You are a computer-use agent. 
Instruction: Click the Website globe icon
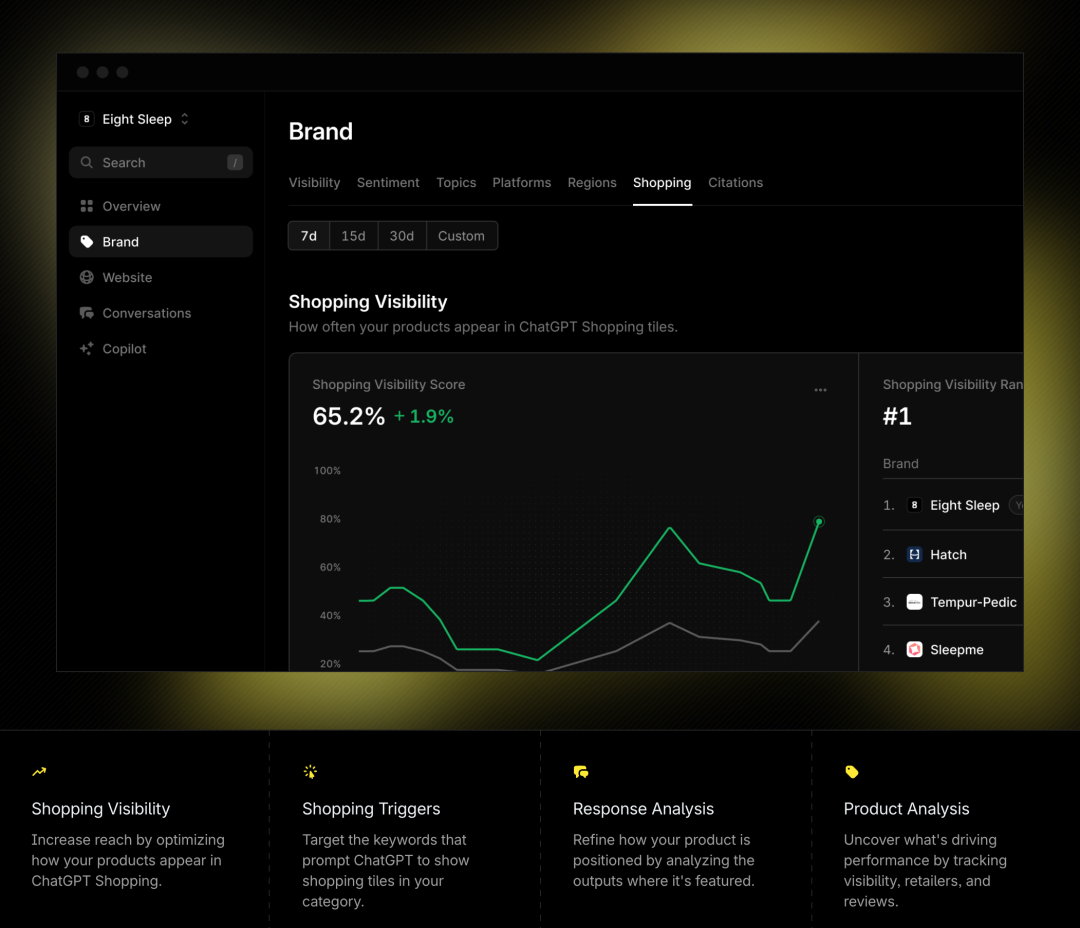(87, 278)
